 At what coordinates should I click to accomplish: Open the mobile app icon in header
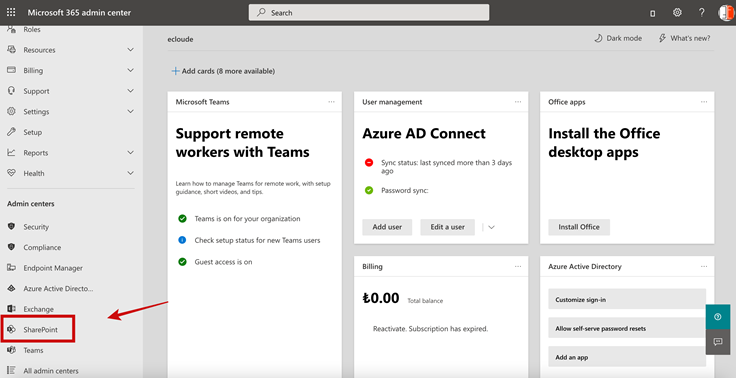[x=652, y=14]
